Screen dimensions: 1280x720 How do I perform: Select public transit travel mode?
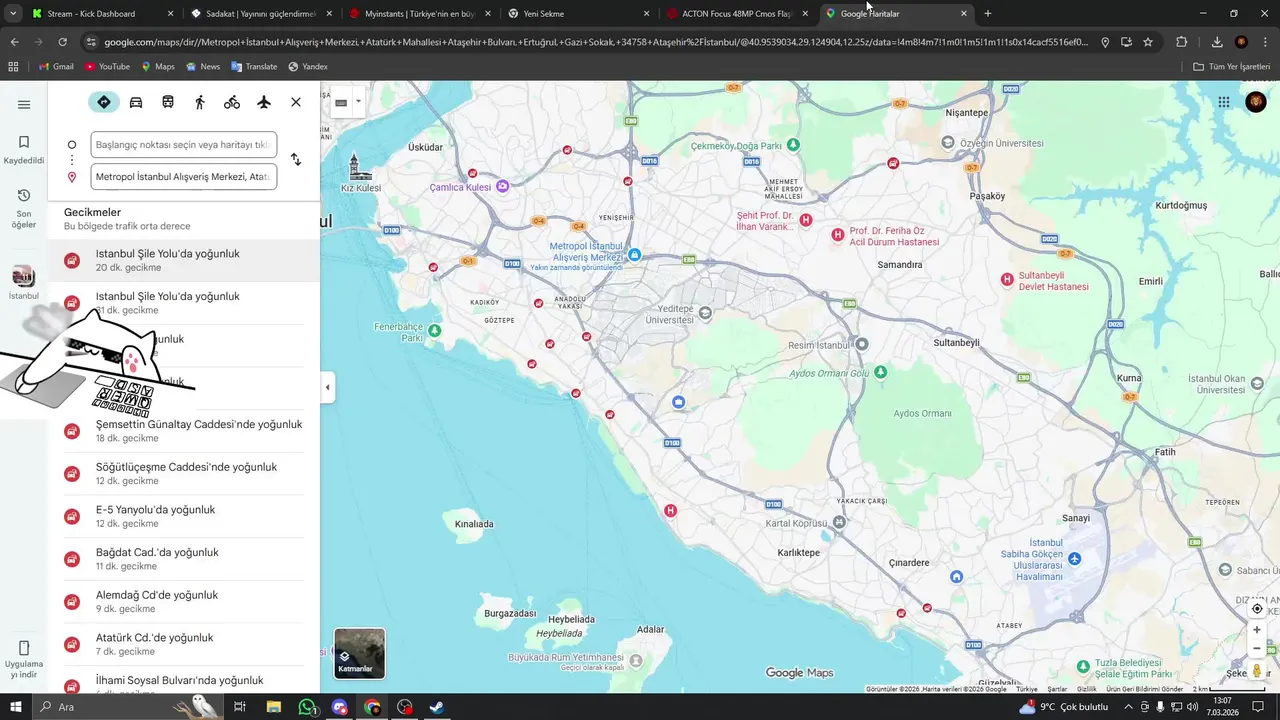(168, 102)
